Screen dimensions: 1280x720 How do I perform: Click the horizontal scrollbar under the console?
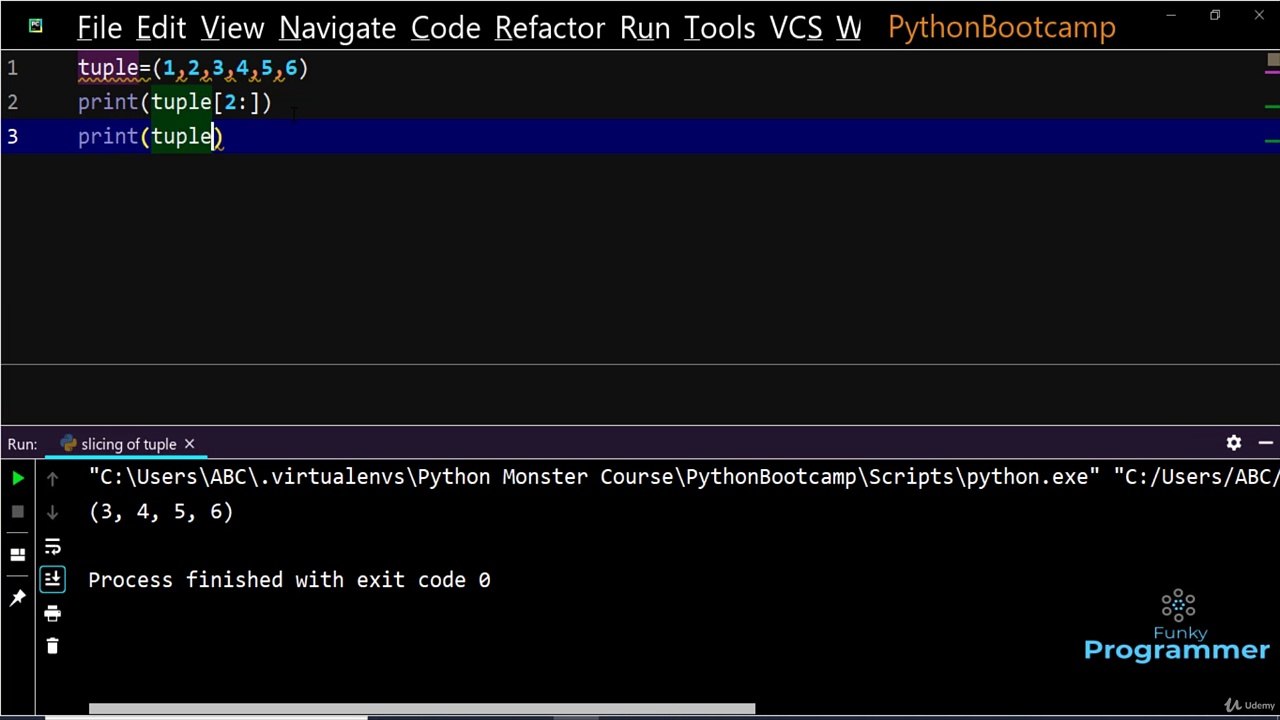click(421, 709)
